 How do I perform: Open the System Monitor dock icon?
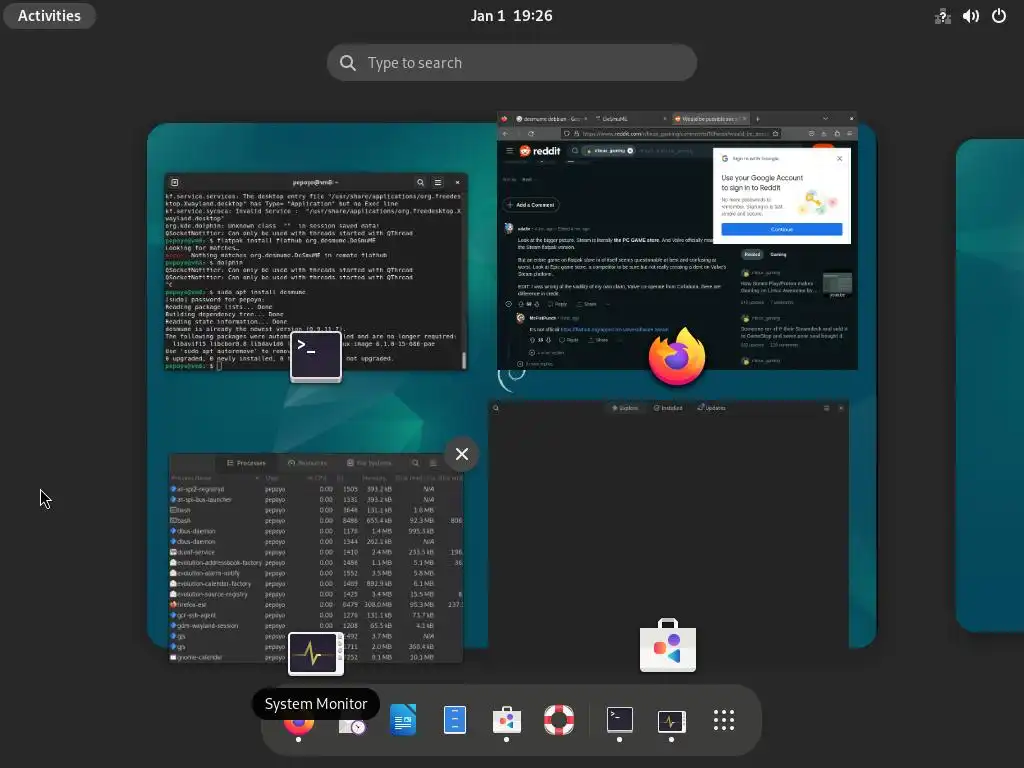(671, 721)
